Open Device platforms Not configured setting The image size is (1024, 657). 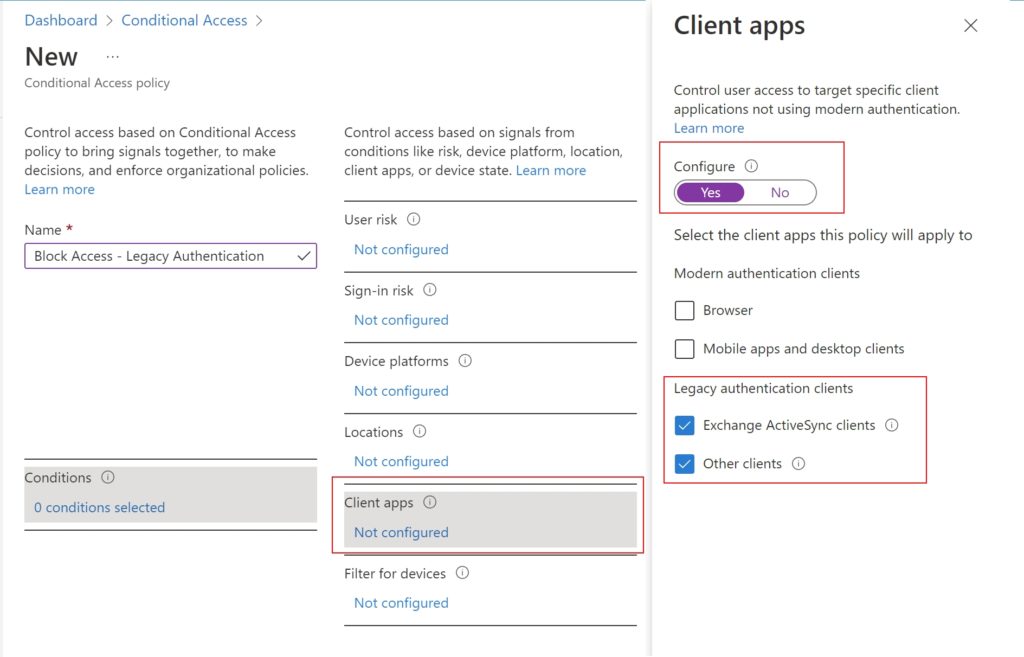pyautogui.click(x=401, y=391)
